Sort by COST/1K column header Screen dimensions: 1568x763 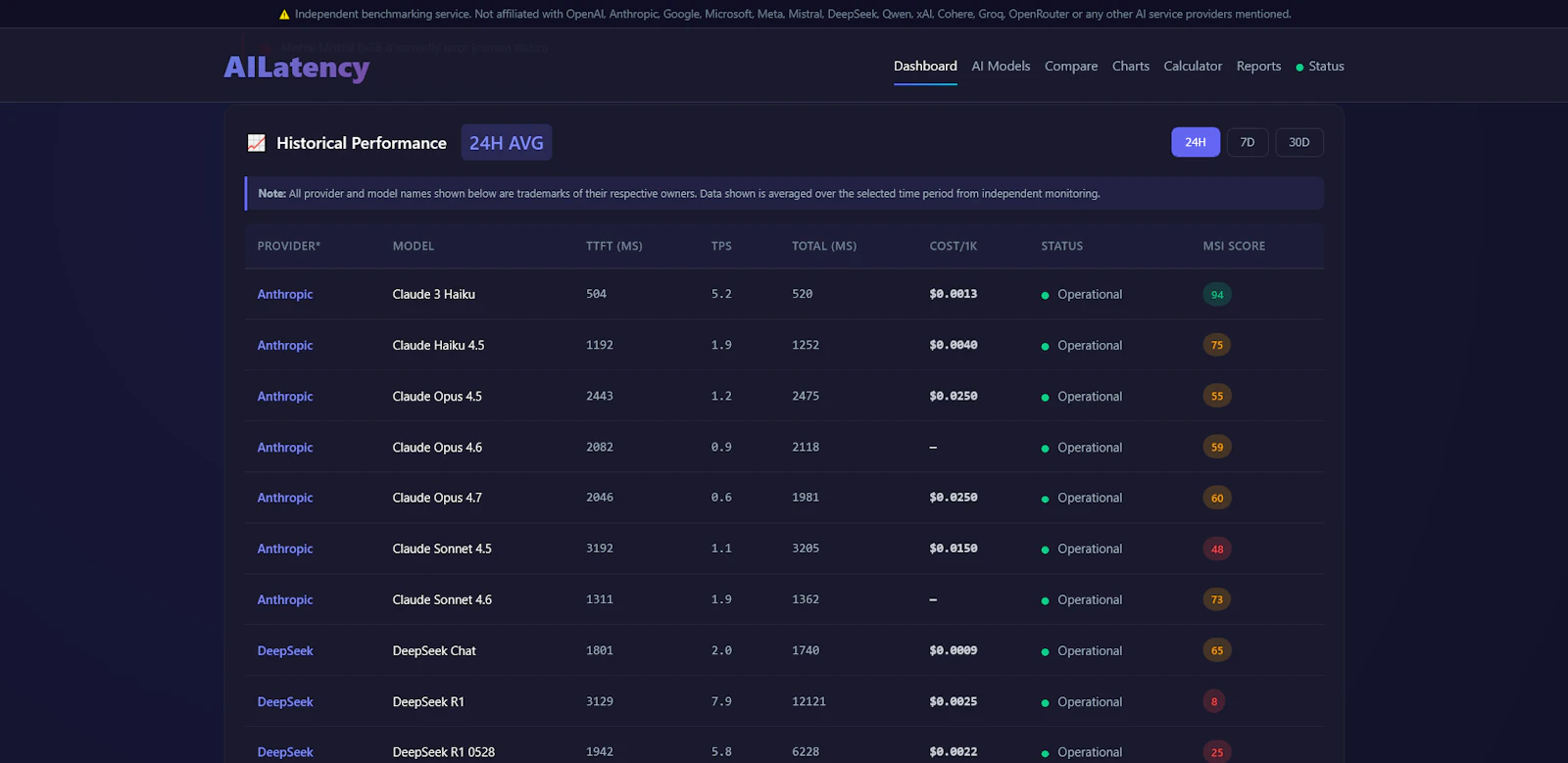point(954,246)
